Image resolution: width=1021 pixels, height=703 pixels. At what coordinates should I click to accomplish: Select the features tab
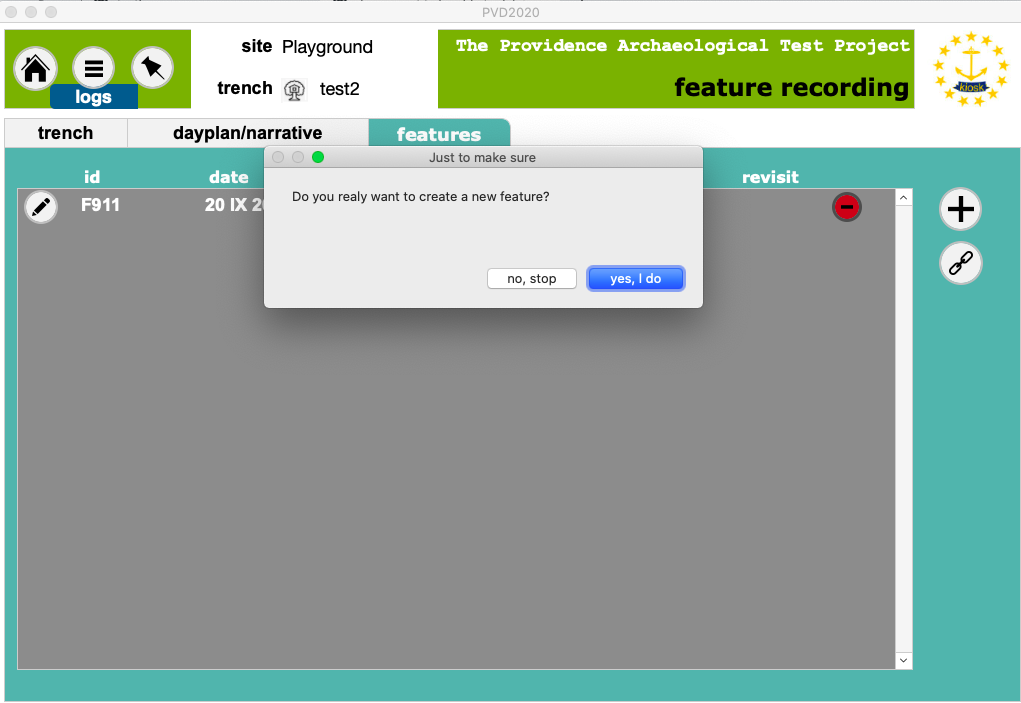(x=439, y=133)
